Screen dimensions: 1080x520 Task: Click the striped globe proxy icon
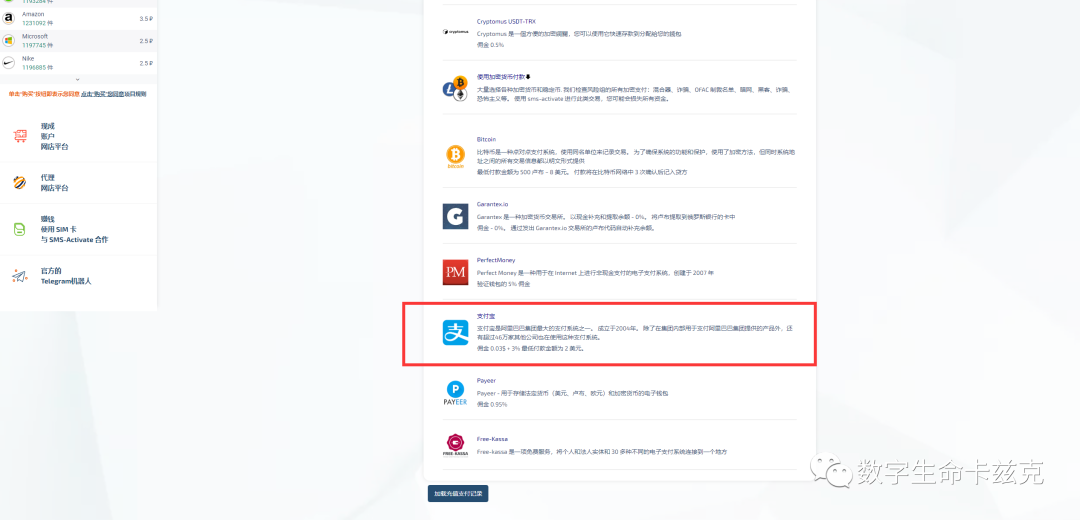pyautogui.click(x=20, y=183)
